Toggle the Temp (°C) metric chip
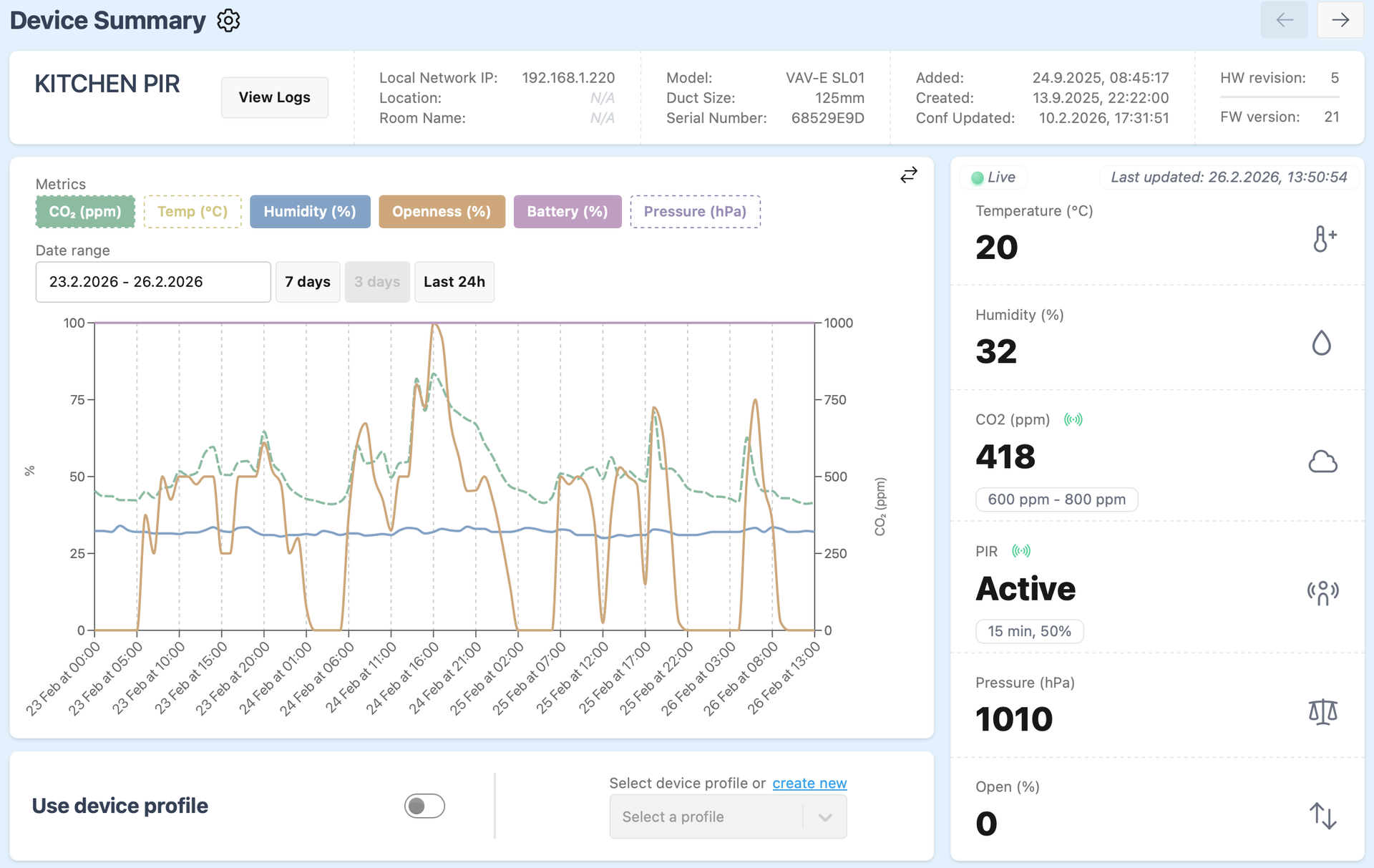Screen dimensions: 1374x868 click(193, 212)
